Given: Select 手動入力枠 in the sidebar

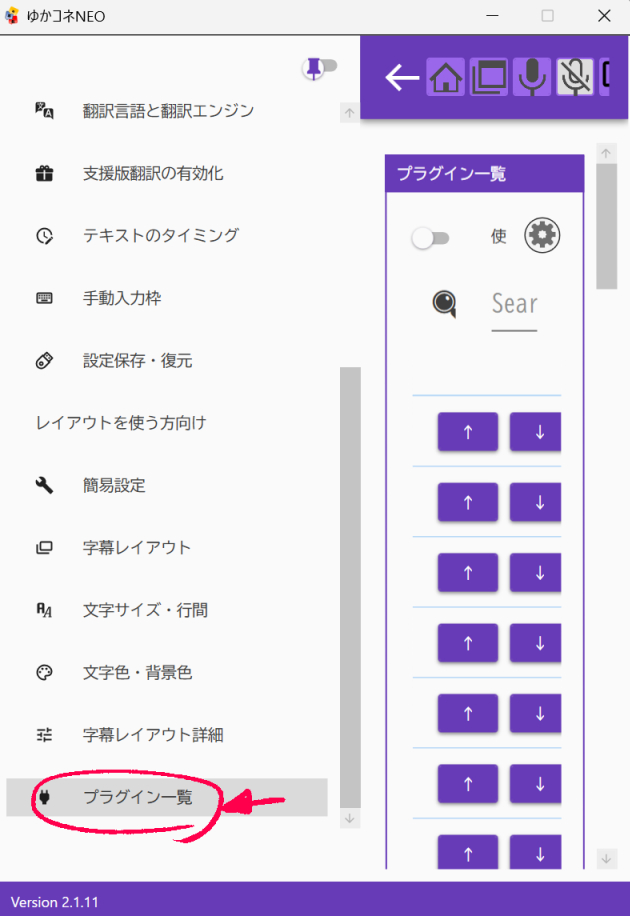Looking at the screenshot, I should pos(122,298).
